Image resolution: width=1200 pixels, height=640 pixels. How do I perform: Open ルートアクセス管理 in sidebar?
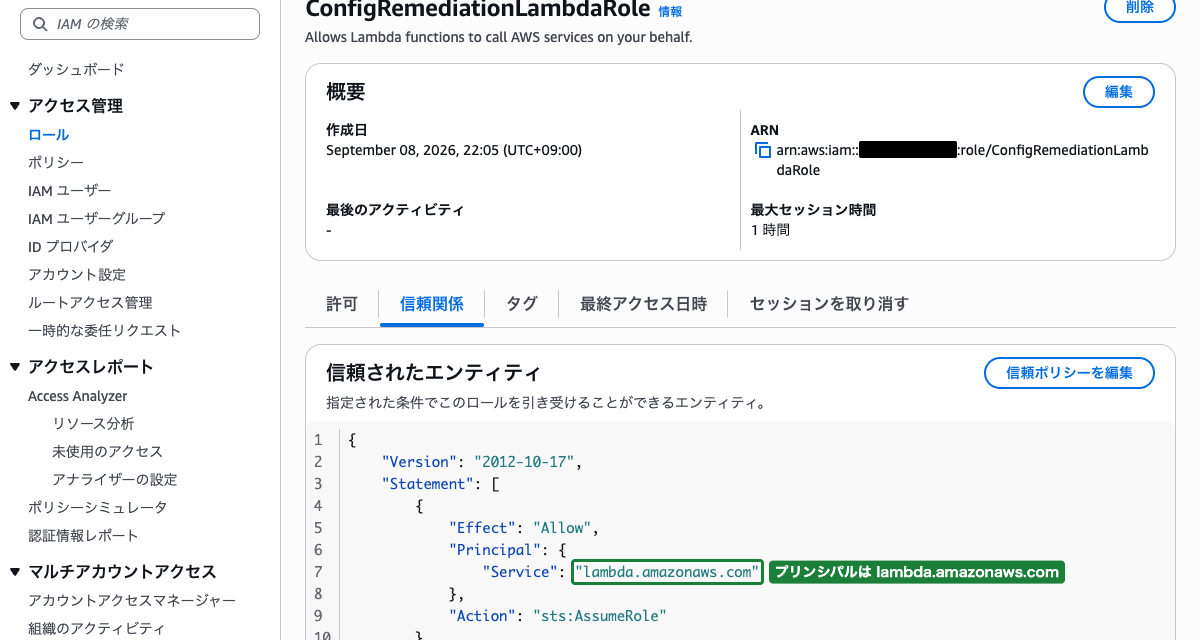click(x=90, y=302)
